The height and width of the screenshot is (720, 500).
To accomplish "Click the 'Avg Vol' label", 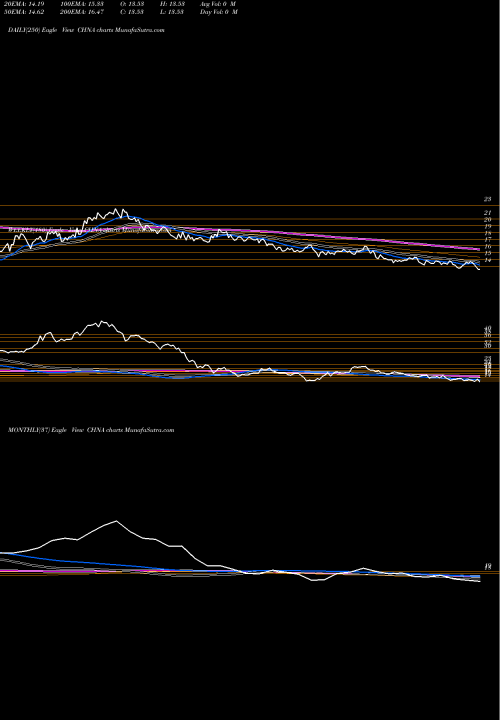I will (x=218, y=4).
